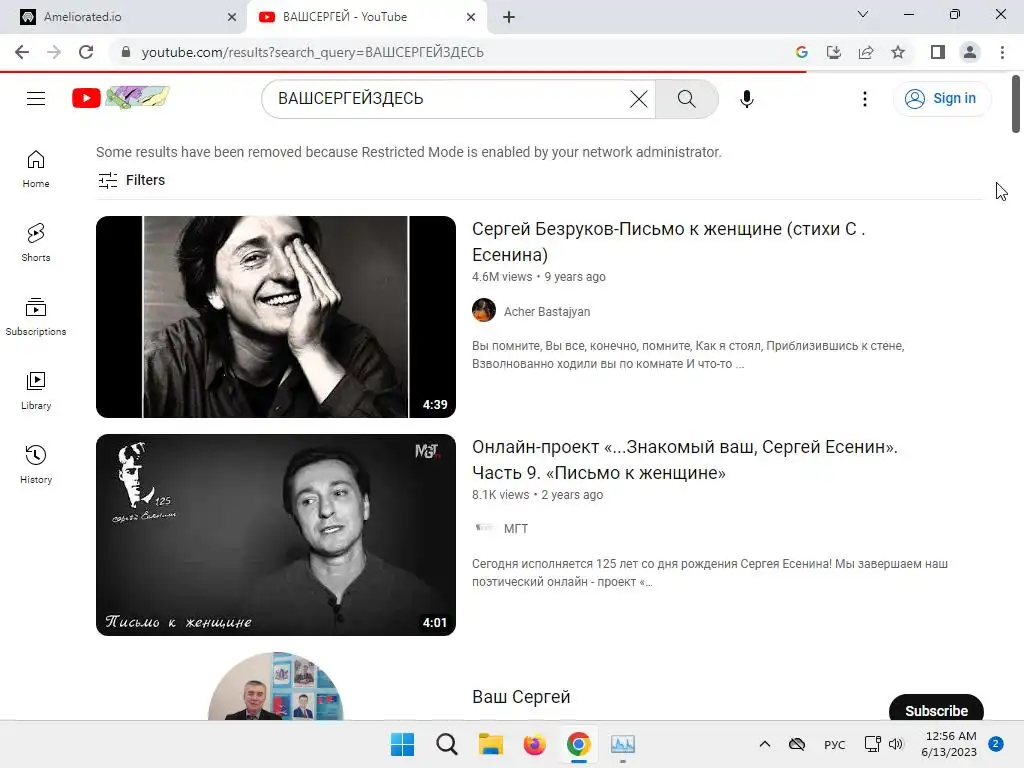Image resolution: width=1024 pixels, height=768 pixels.
Task: Toggle Chrome side panel
Action: coord(938,52)
